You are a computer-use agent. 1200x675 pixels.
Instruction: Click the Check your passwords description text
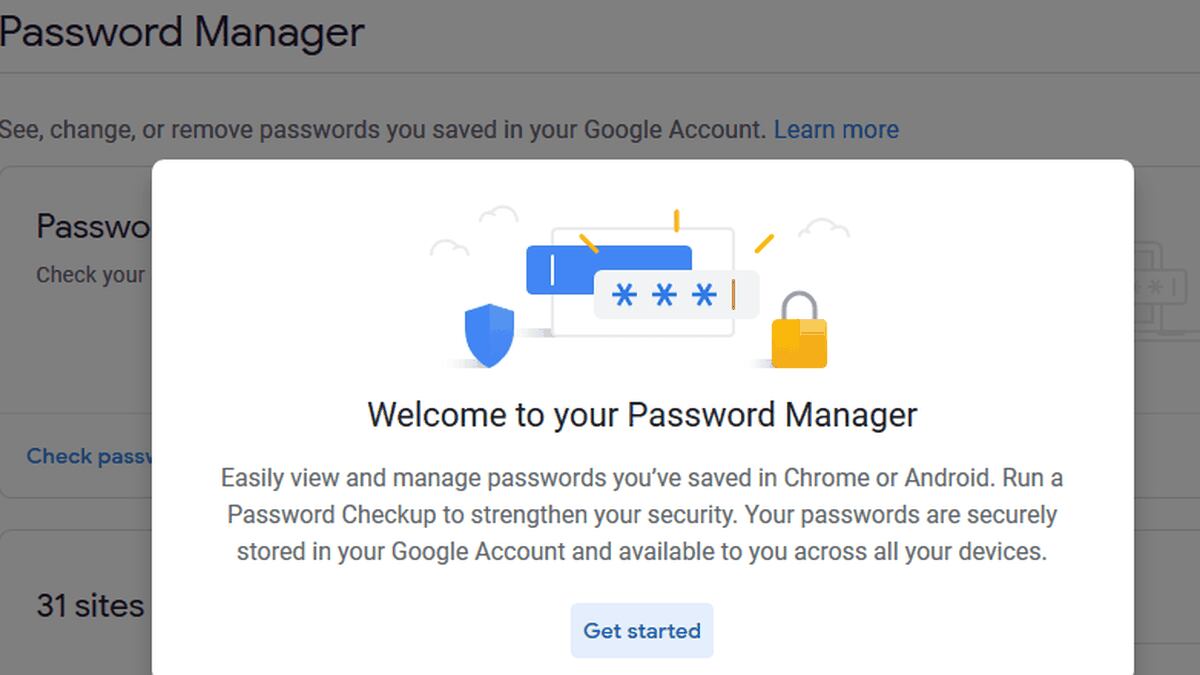point(88,274)
